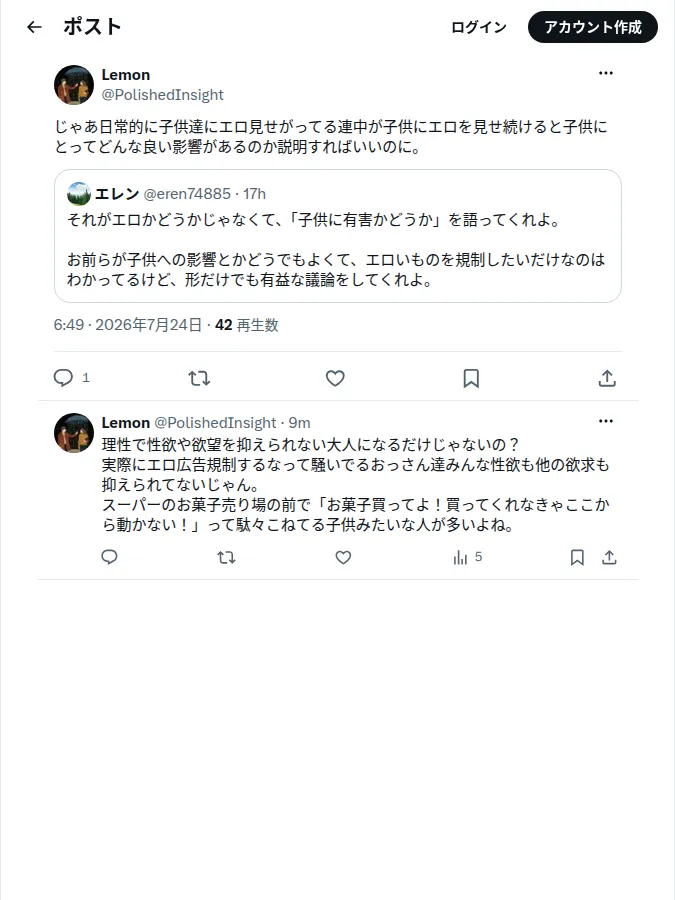Screen dimensions: 675x900
Task: Bookmark the reply post
Action: tap(577, 557)
